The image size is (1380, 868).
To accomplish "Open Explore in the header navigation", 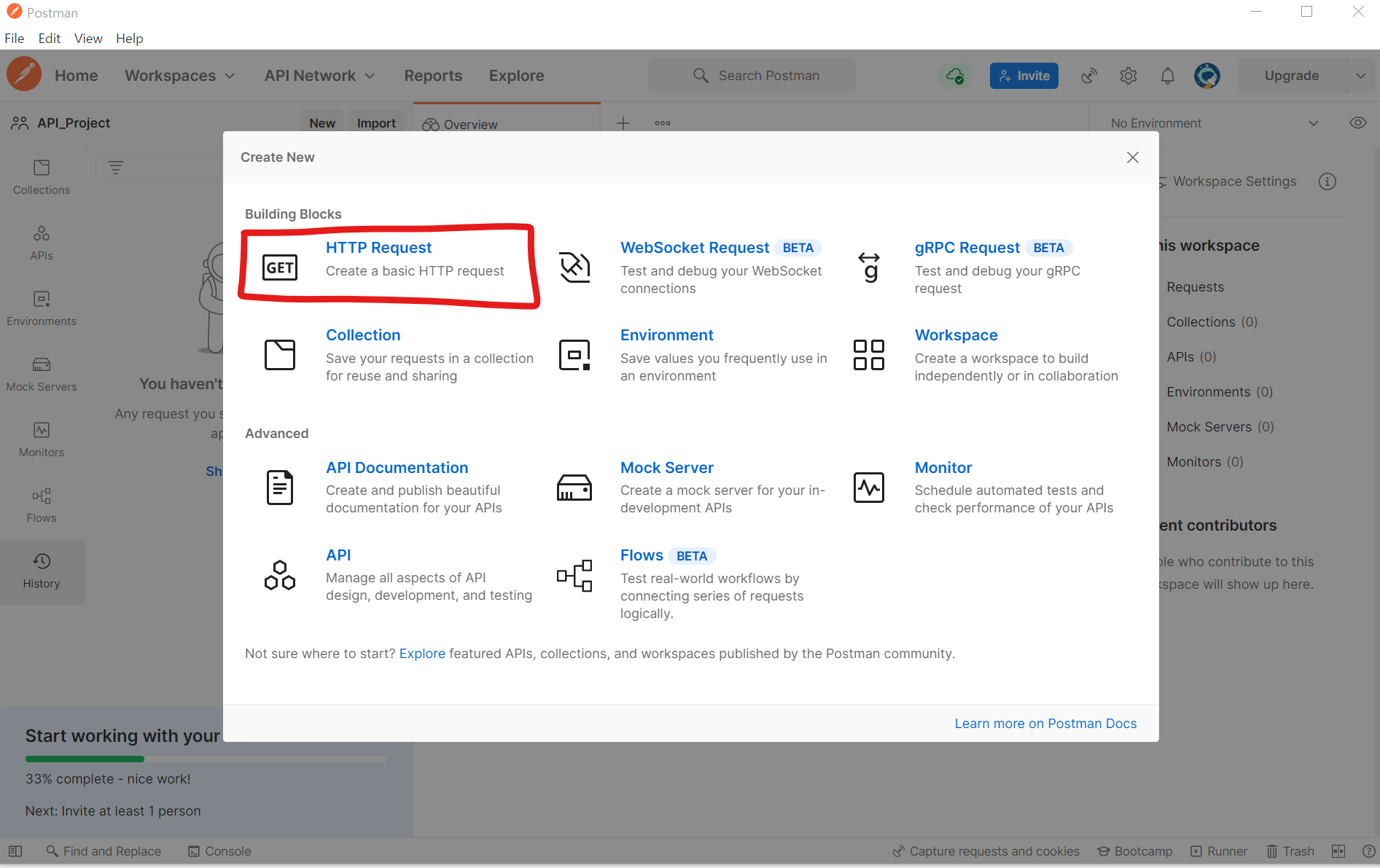I will click(x=517, y=76).
